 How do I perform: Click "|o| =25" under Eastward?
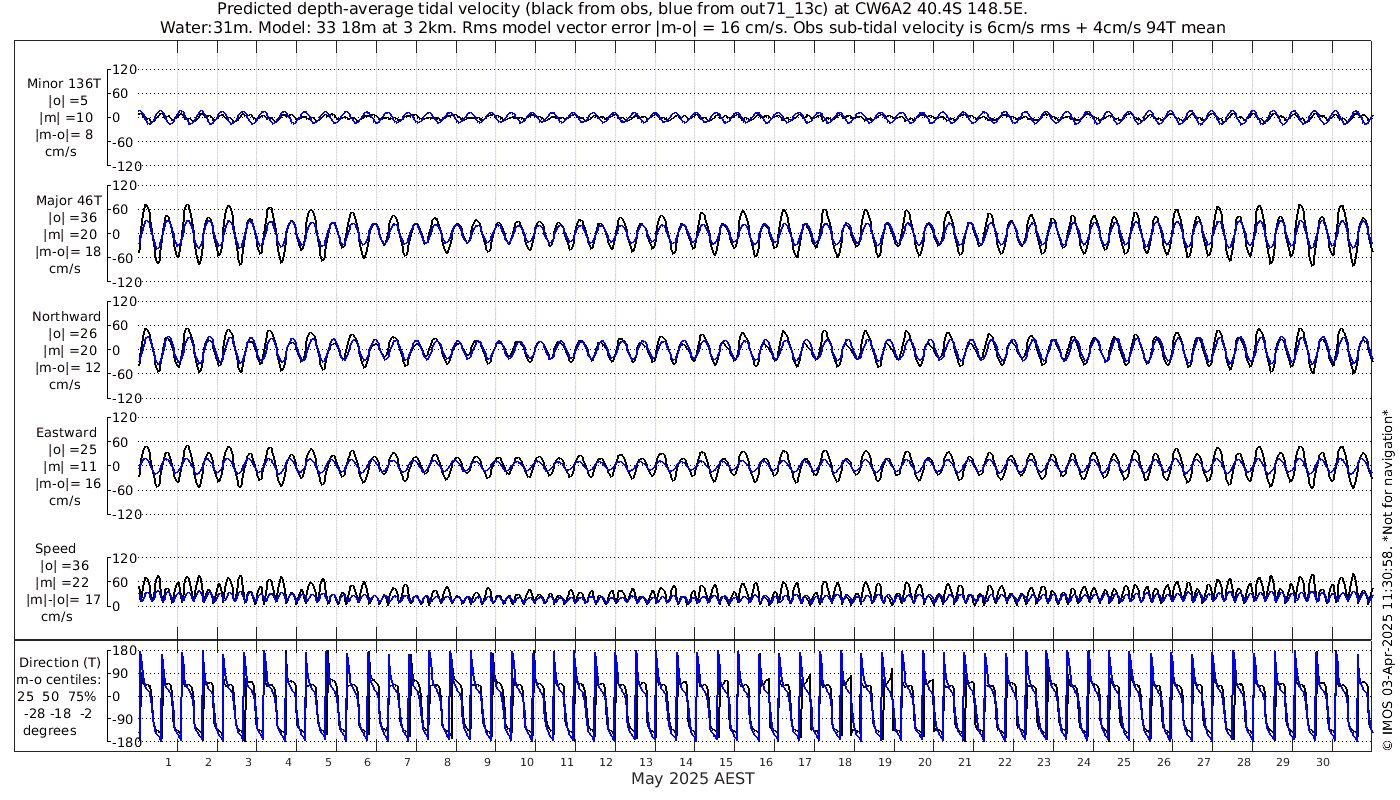point(70,449)
